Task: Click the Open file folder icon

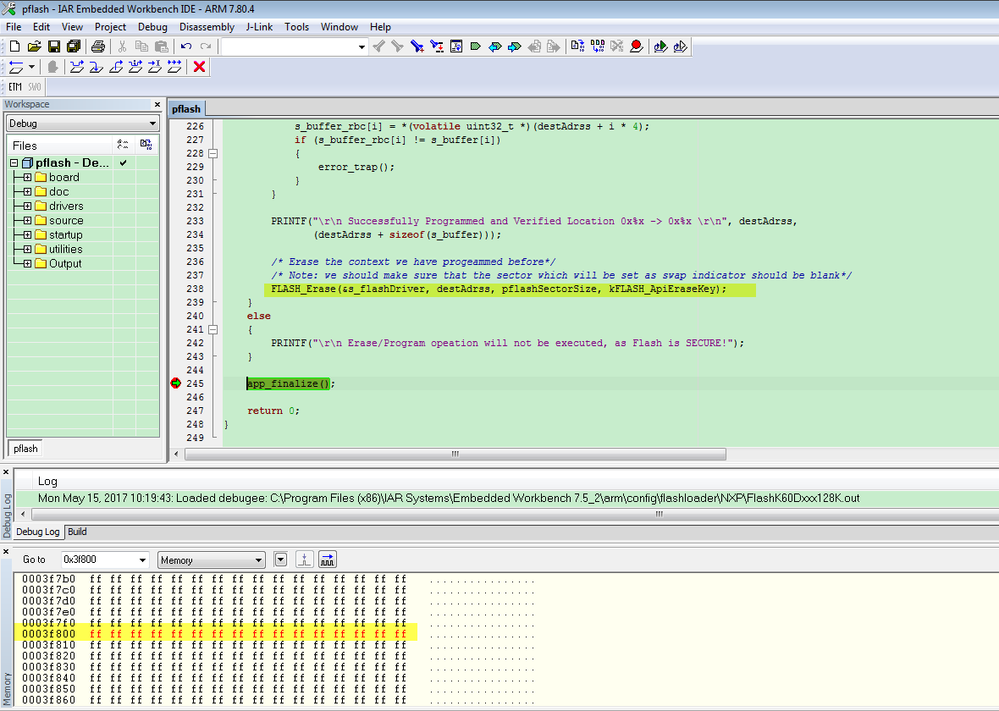Action: pos(34,46)
